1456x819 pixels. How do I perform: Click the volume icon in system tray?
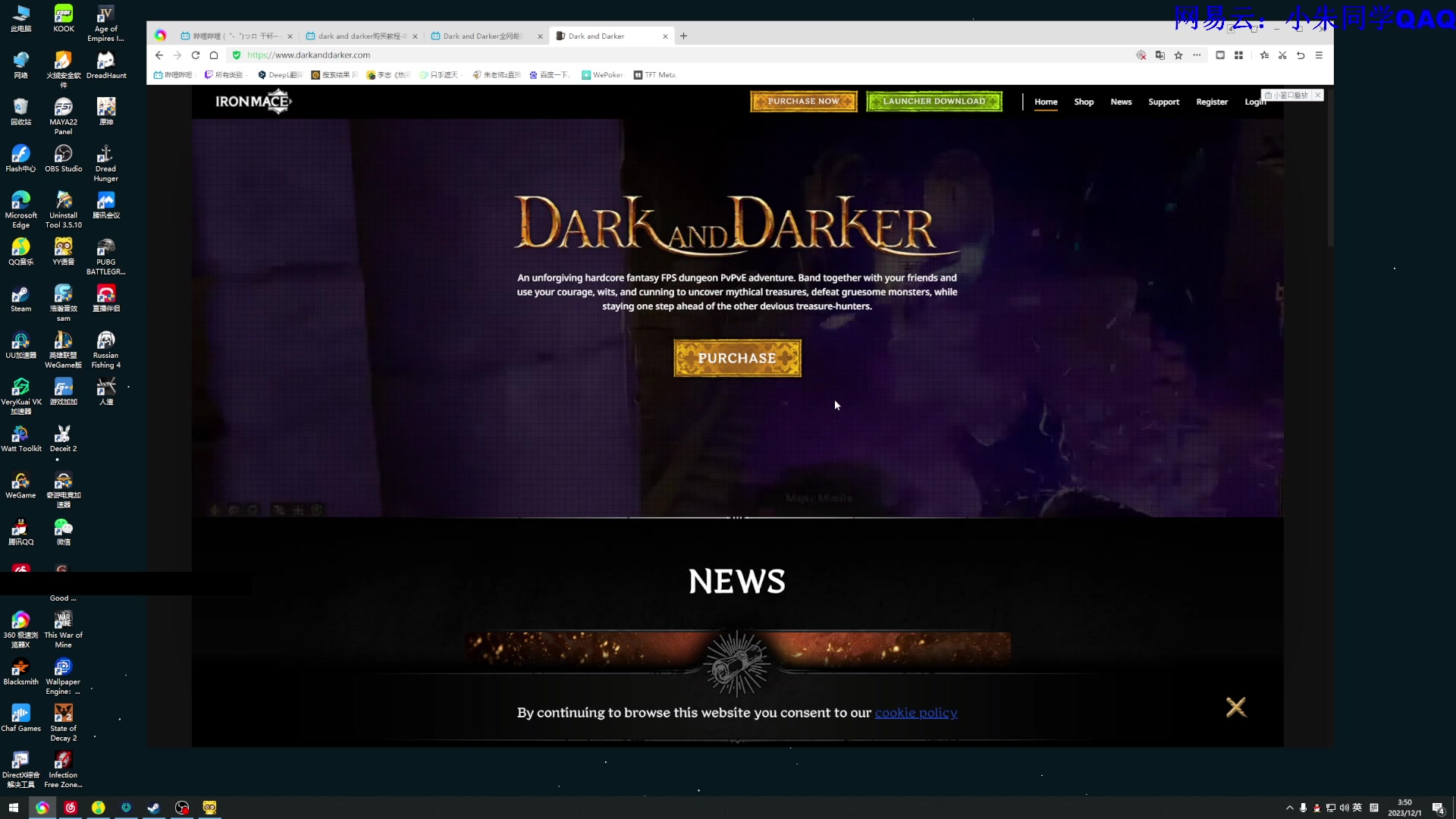[1344, 808]
